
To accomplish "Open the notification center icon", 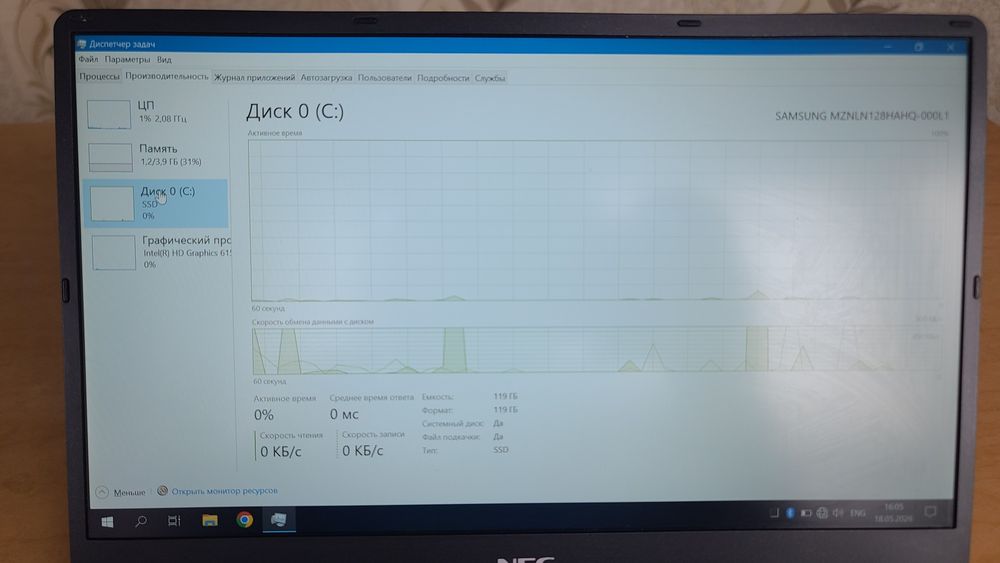I will [x=930, y=511].
